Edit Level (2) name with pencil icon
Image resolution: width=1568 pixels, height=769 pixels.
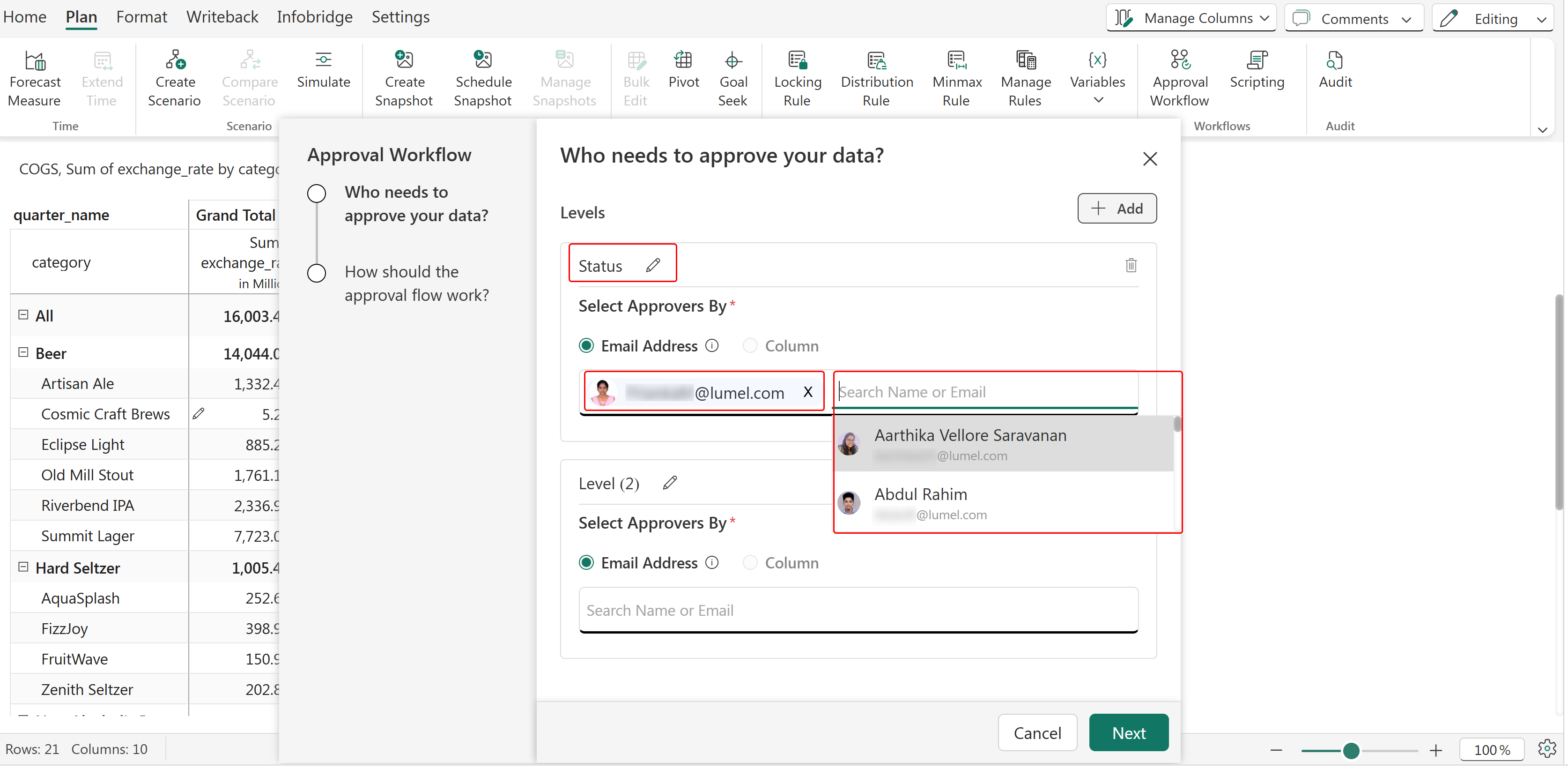pyautogui.click(x=670, y=484)
